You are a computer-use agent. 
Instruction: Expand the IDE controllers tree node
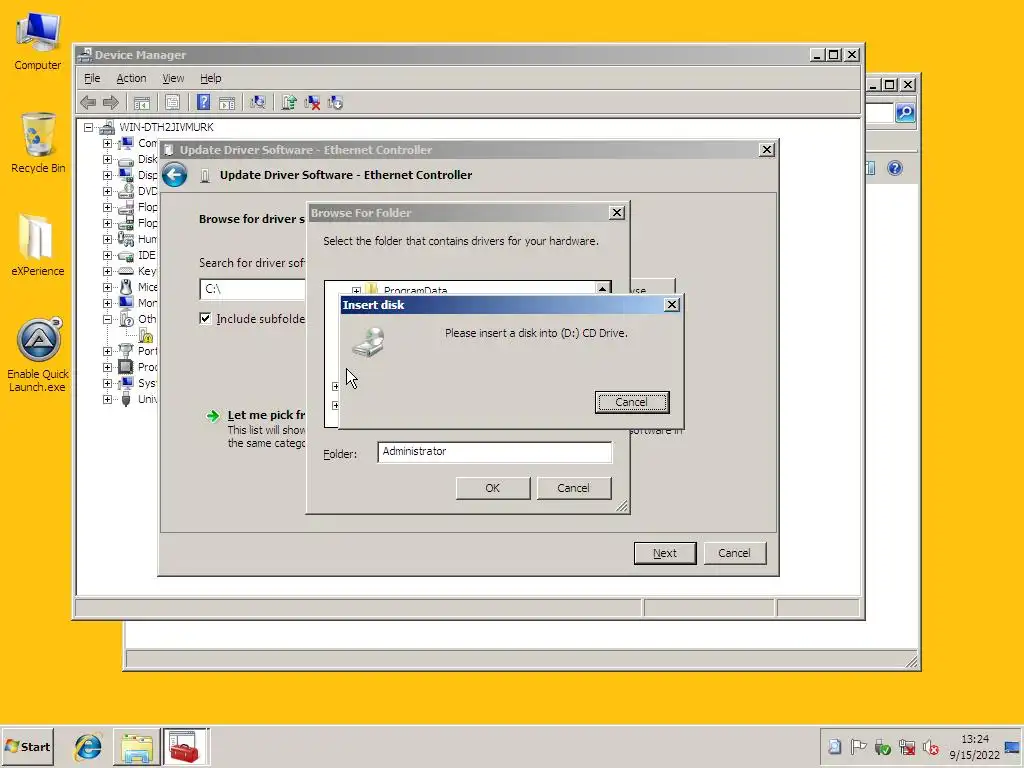point(107,255)
